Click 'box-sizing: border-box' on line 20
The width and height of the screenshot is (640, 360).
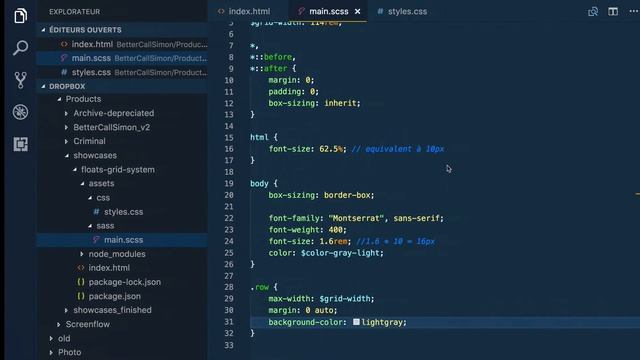(x=321, y=195)
